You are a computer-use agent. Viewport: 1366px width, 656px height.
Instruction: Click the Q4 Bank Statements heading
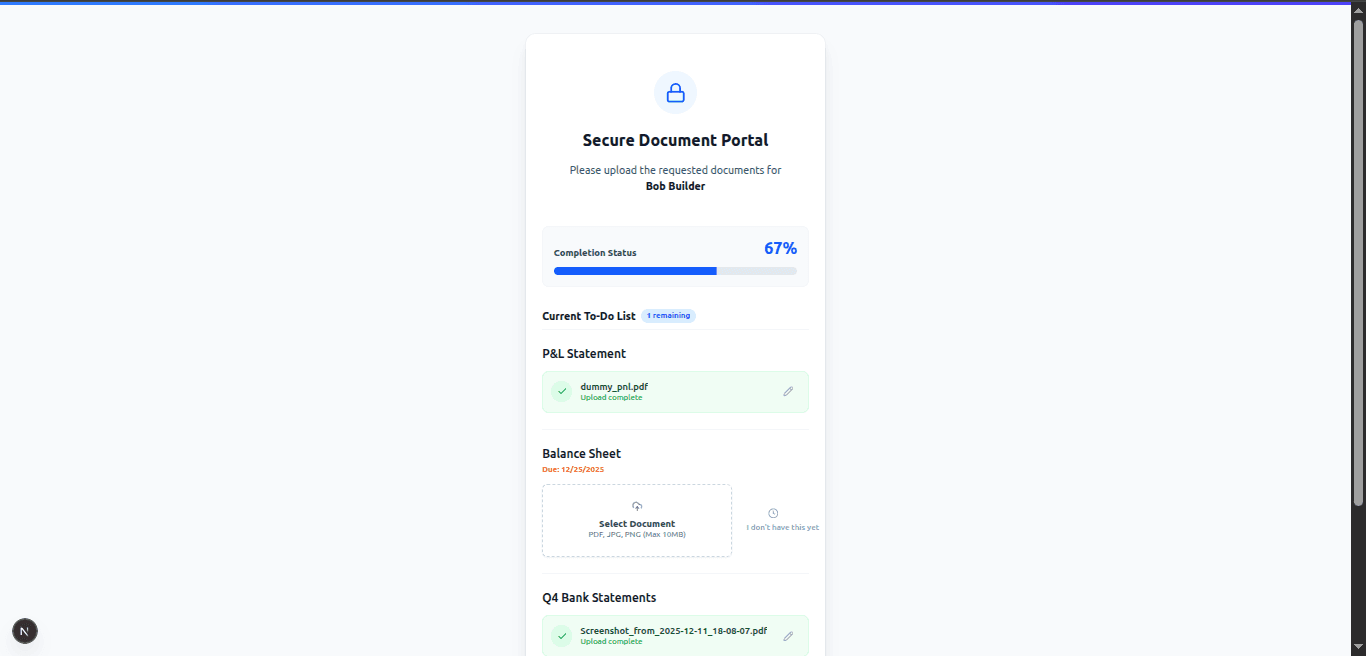point(599,598)
